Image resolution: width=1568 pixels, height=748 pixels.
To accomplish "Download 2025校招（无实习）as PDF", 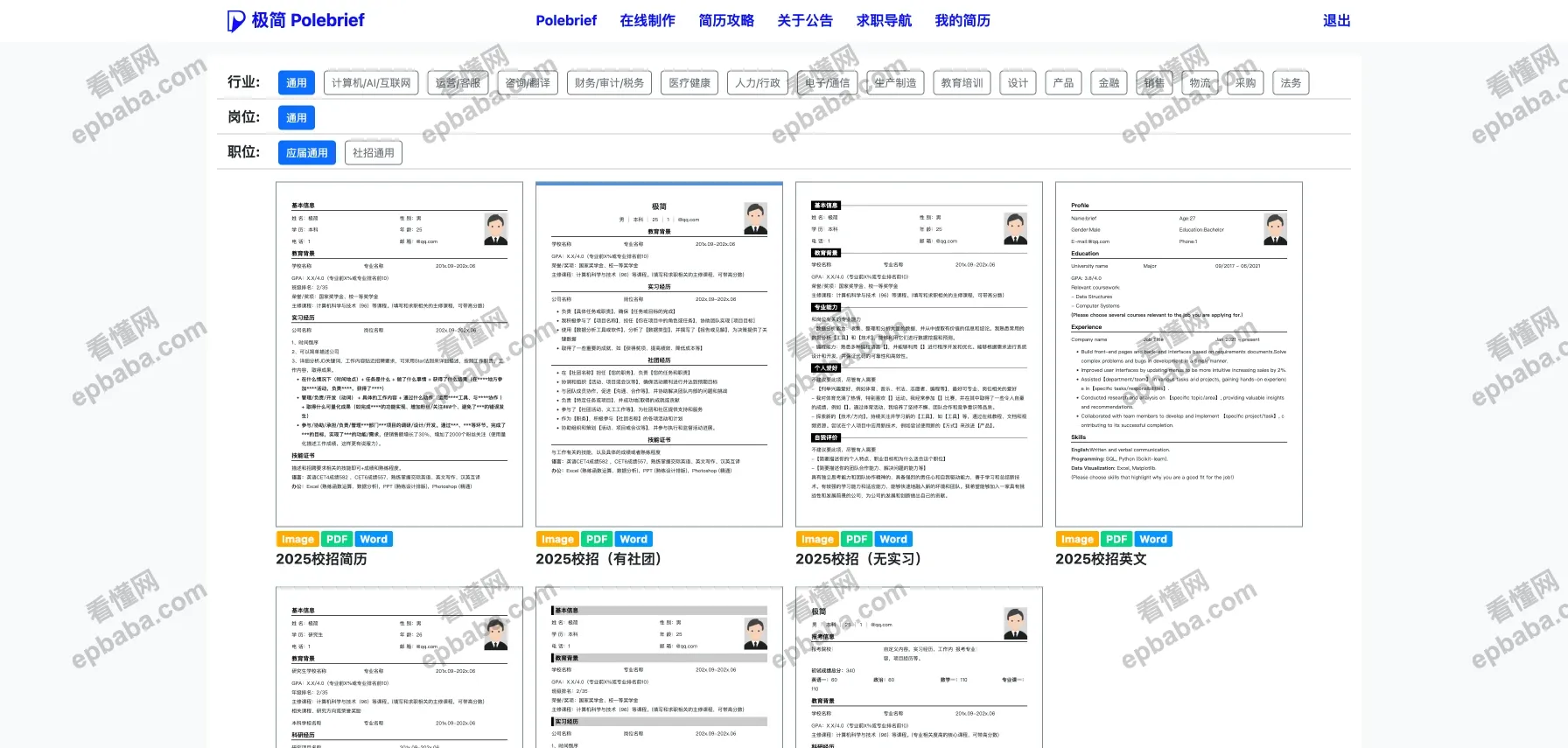I will 857,539.
